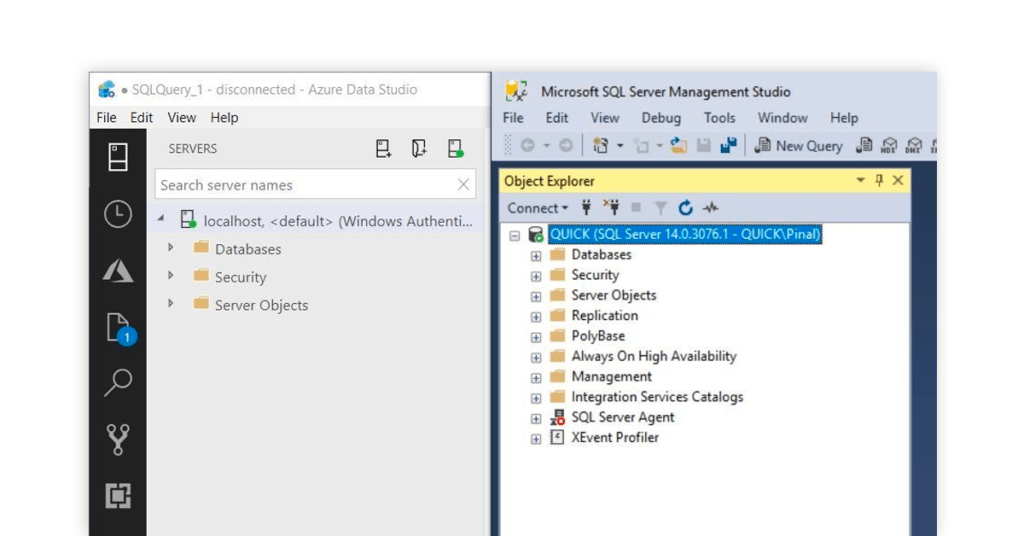Viewport: 1024px width, 536px height.
Task: Open Tools menu in SSMS
Action: click(x=719, y=118)
